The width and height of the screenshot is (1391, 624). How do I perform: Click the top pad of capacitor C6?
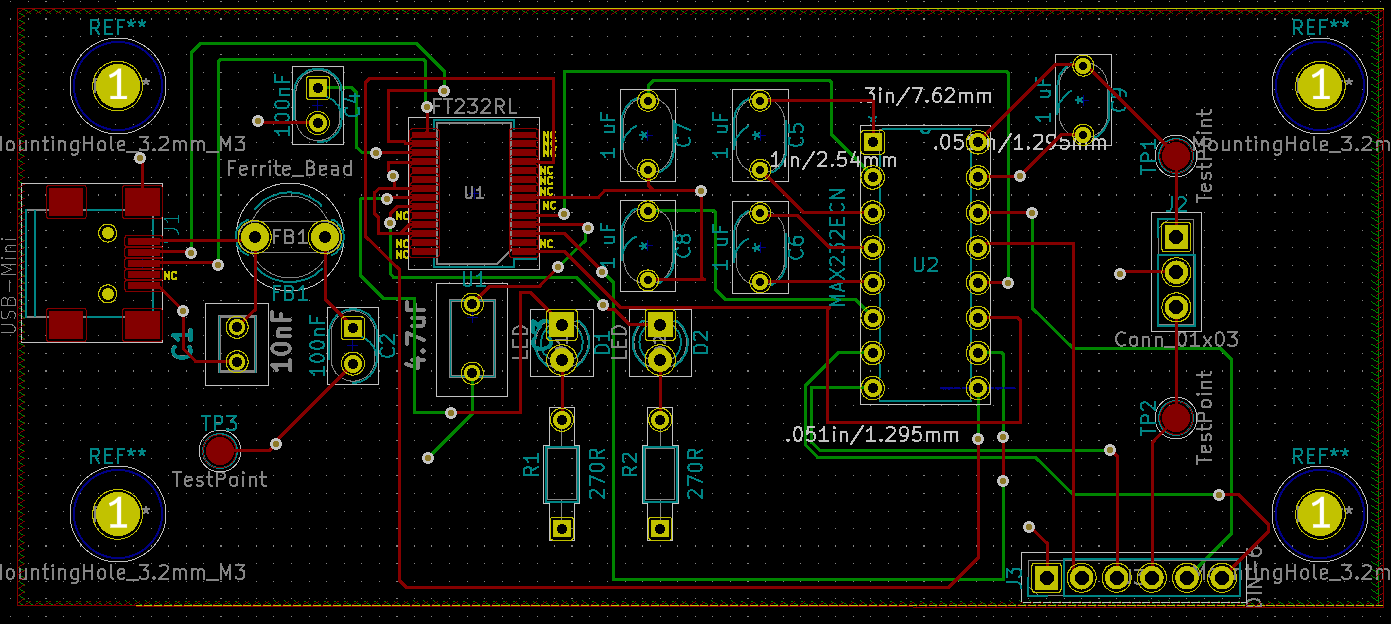click(759, 212)
